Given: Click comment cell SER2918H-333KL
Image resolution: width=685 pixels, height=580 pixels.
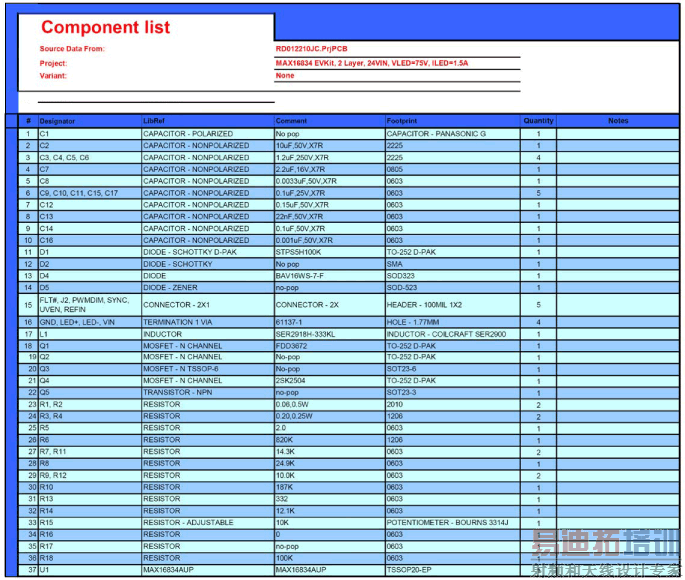Looking at the screenshot, I should (x=330, y=334).
